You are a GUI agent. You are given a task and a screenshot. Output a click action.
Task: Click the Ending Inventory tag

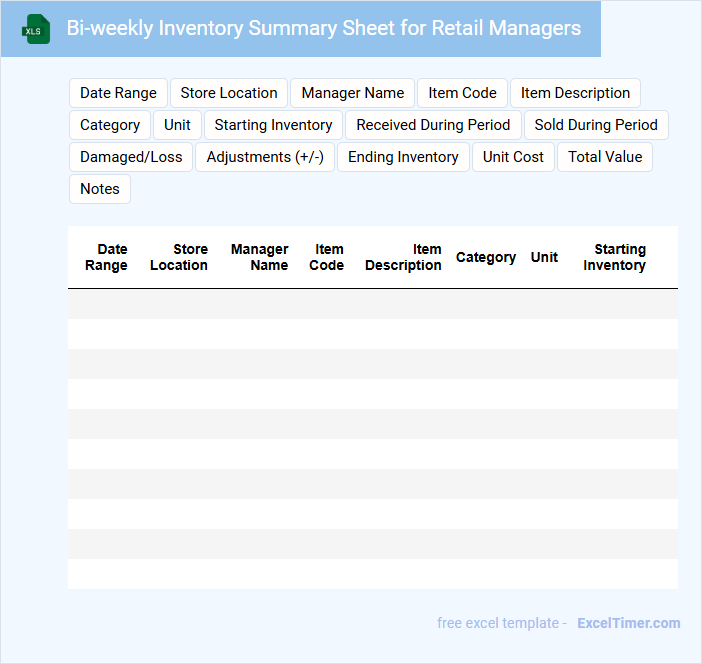(x=403, y=157)
